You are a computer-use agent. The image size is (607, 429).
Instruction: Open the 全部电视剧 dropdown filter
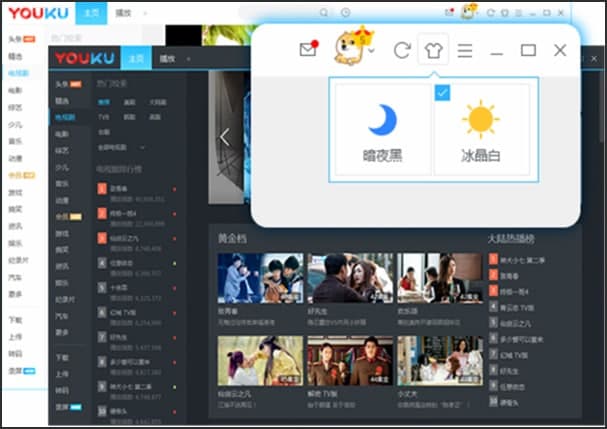tap(122, 147)
